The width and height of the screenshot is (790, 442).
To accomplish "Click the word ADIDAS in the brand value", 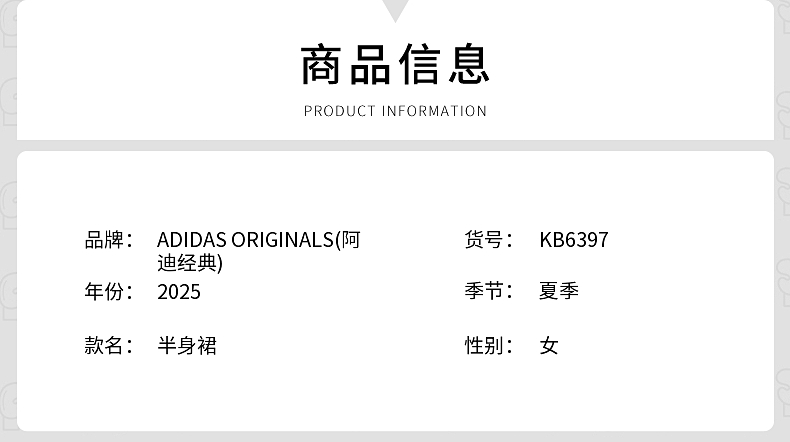I will (x=192, y=240).
